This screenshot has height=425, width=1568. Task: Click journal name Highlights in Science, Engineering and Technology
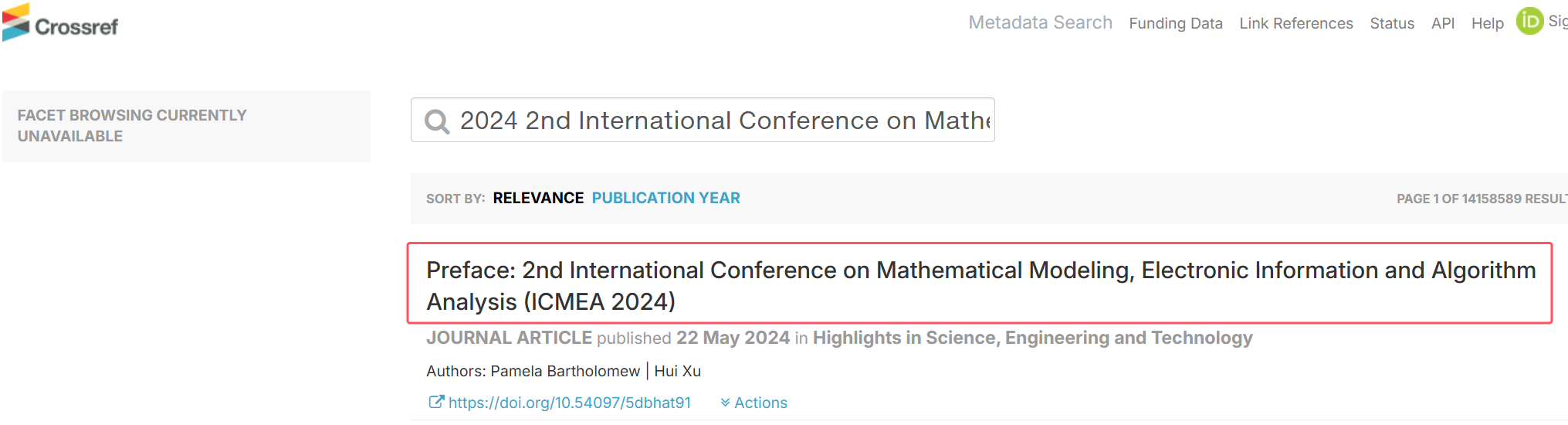1032,338
